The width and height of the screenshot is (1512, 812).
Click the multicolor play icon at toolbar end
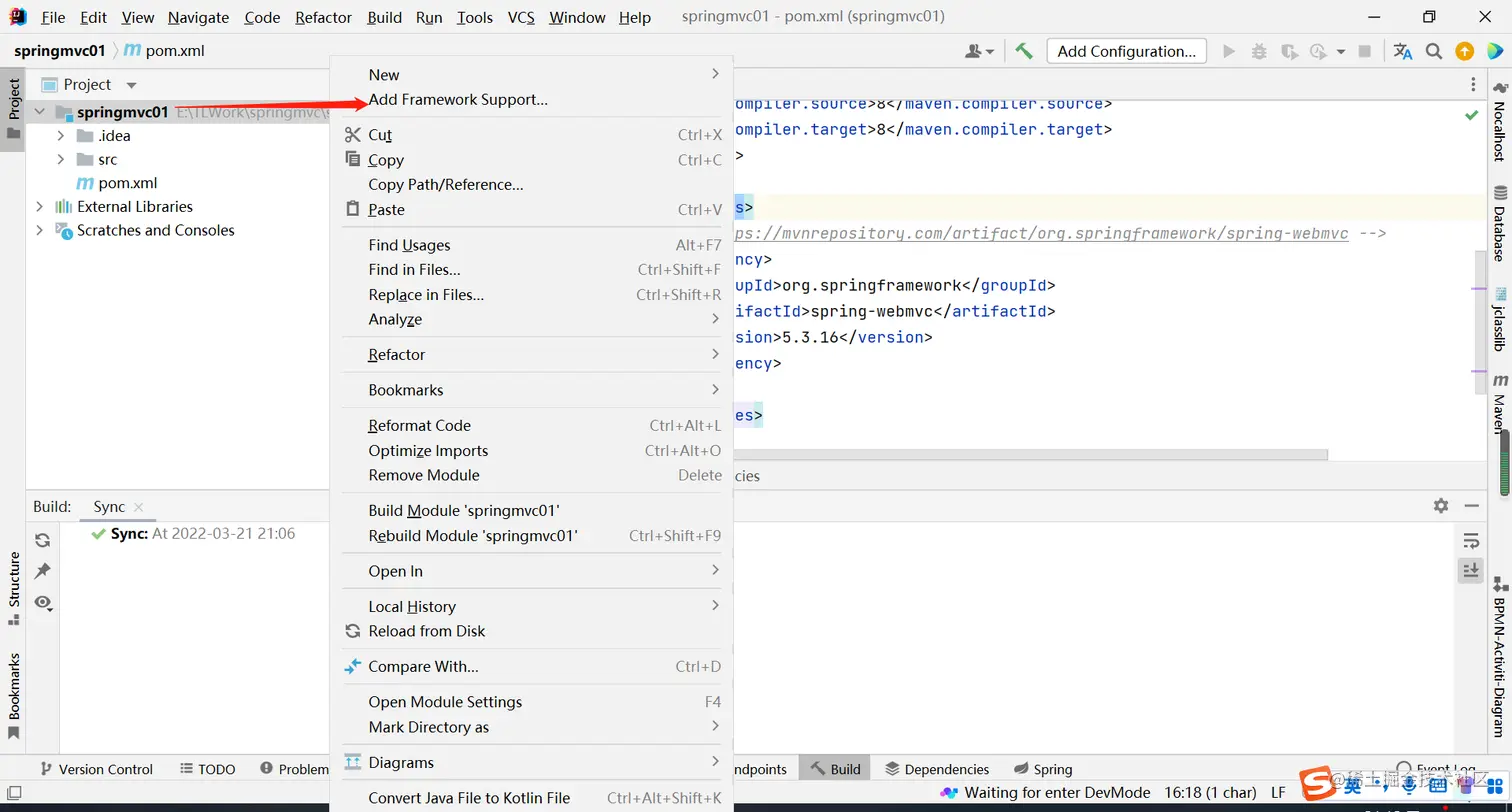[1495, 51]
